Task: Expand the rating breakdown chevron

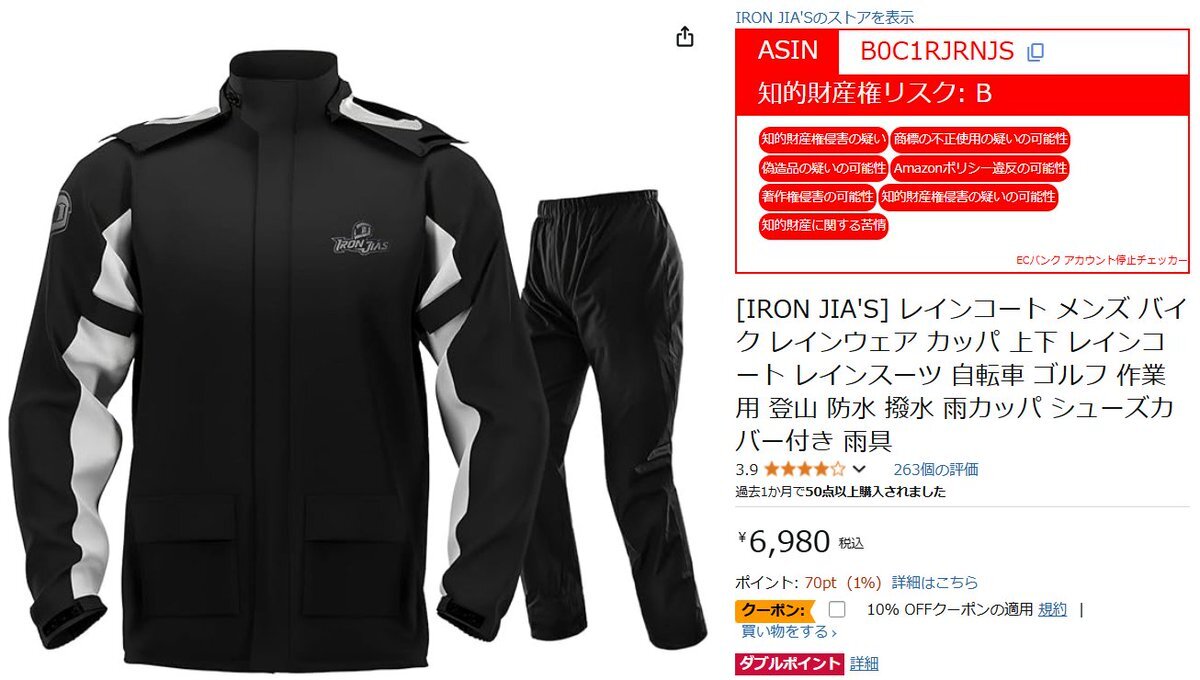Action: pyautogui.click(x=858, y=469)
